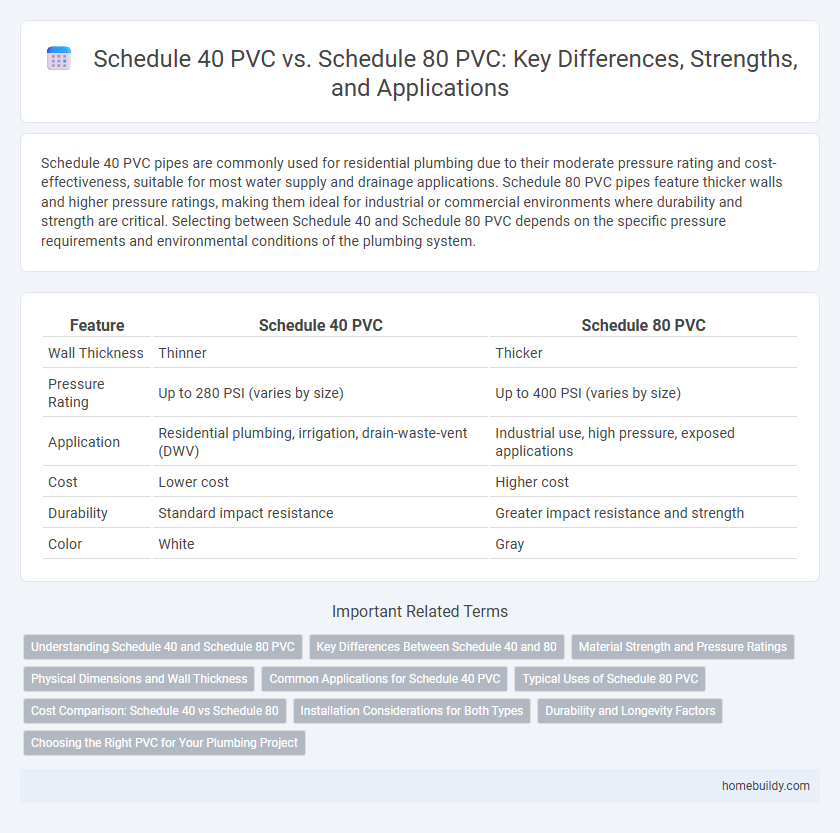Select the 'Feature' table header
Image resolution: width=840 pixels, height=833 pixels.
[97, 325]
